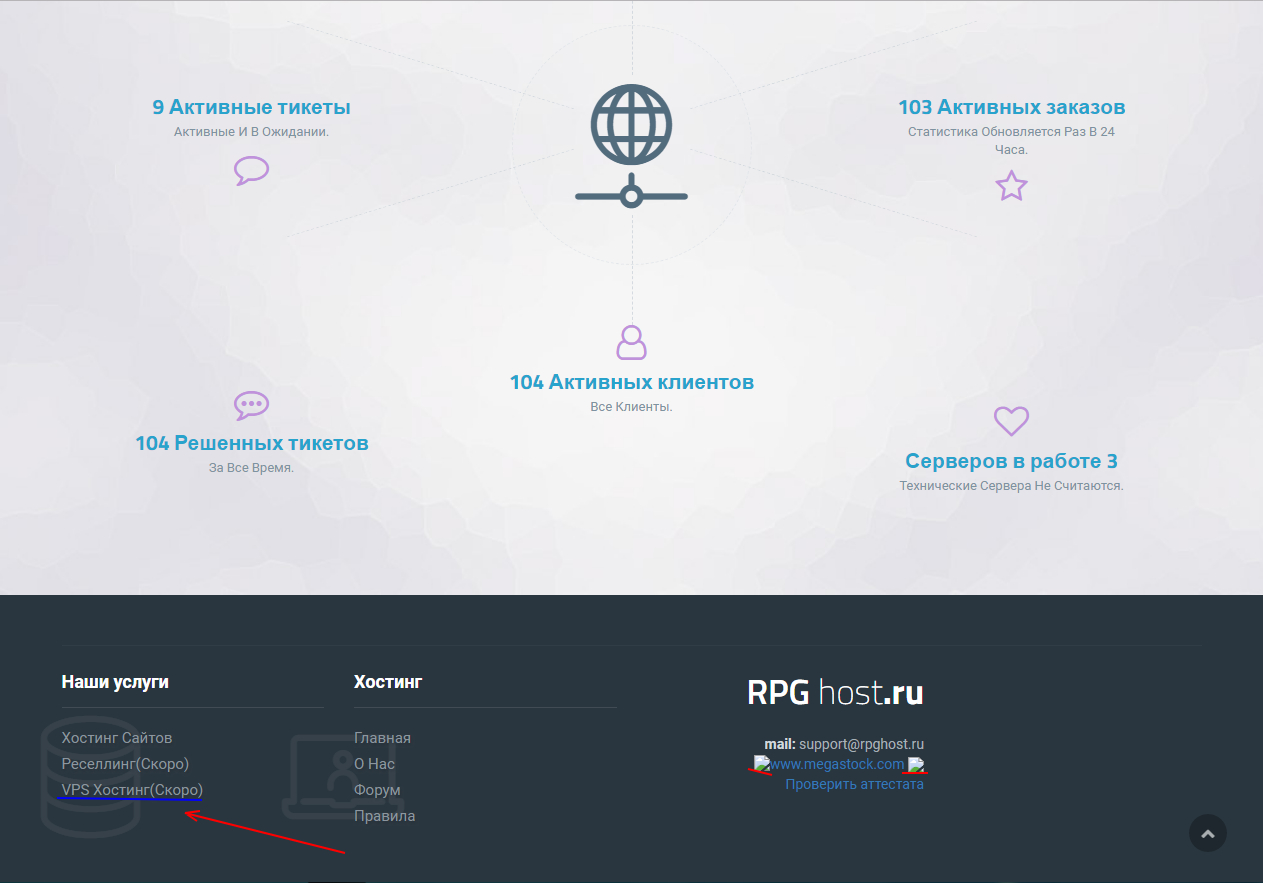
Task: Click the RPG host.ru footer logo
Action: coord(835,693)
